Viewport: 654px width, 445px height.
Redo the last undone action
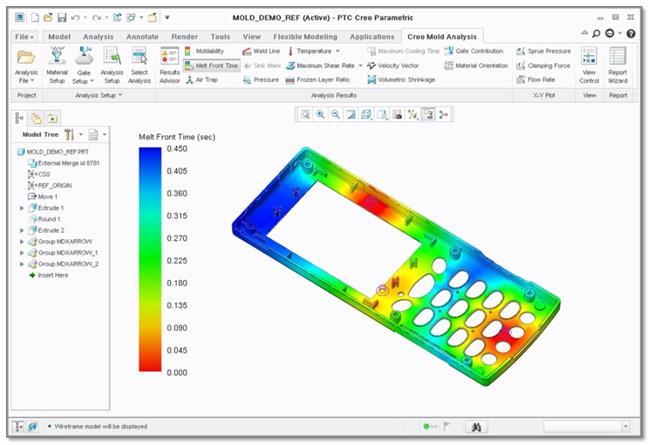(97, 18)
